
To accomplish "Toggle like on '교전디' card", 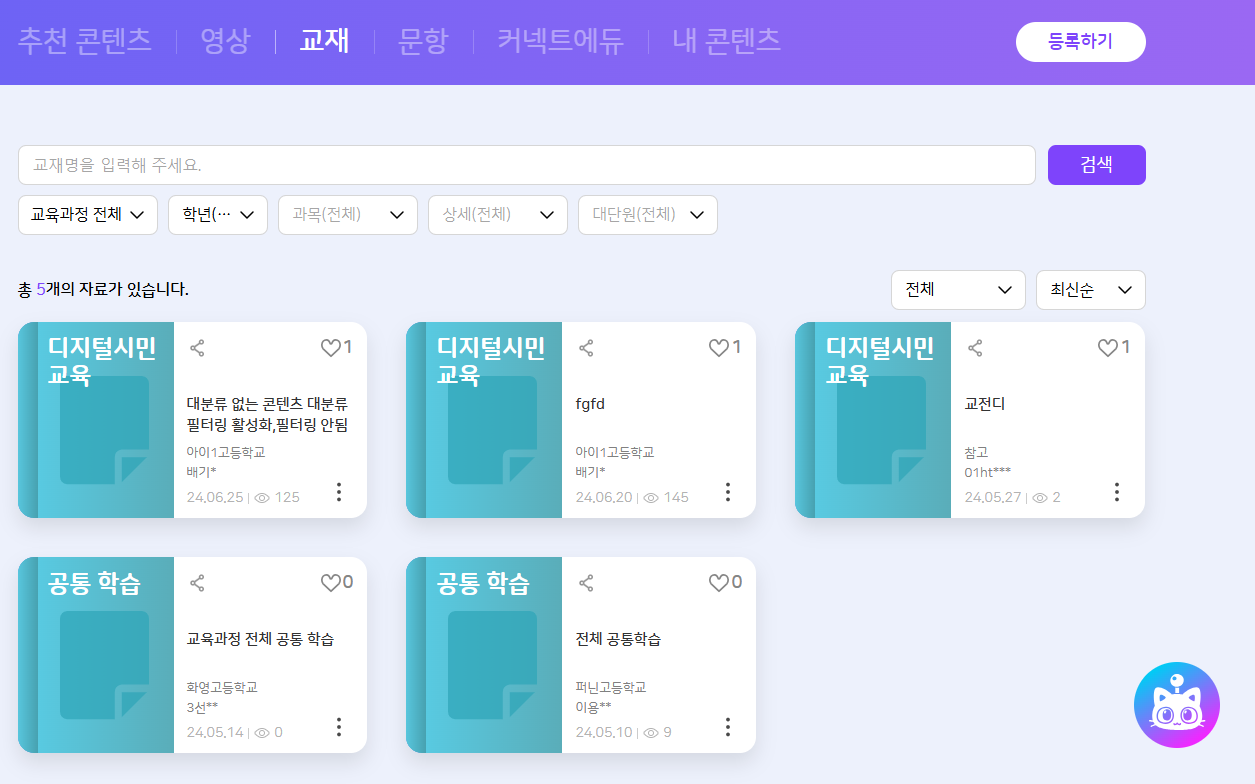I will click(1108, 348).
